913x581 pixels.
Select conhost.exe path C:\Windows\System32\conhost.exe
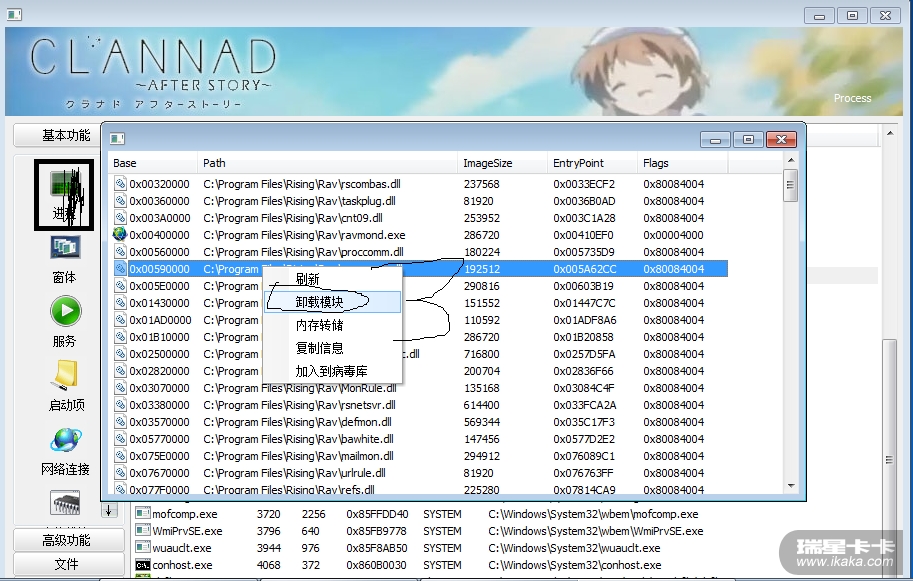[x=575, y=565]
